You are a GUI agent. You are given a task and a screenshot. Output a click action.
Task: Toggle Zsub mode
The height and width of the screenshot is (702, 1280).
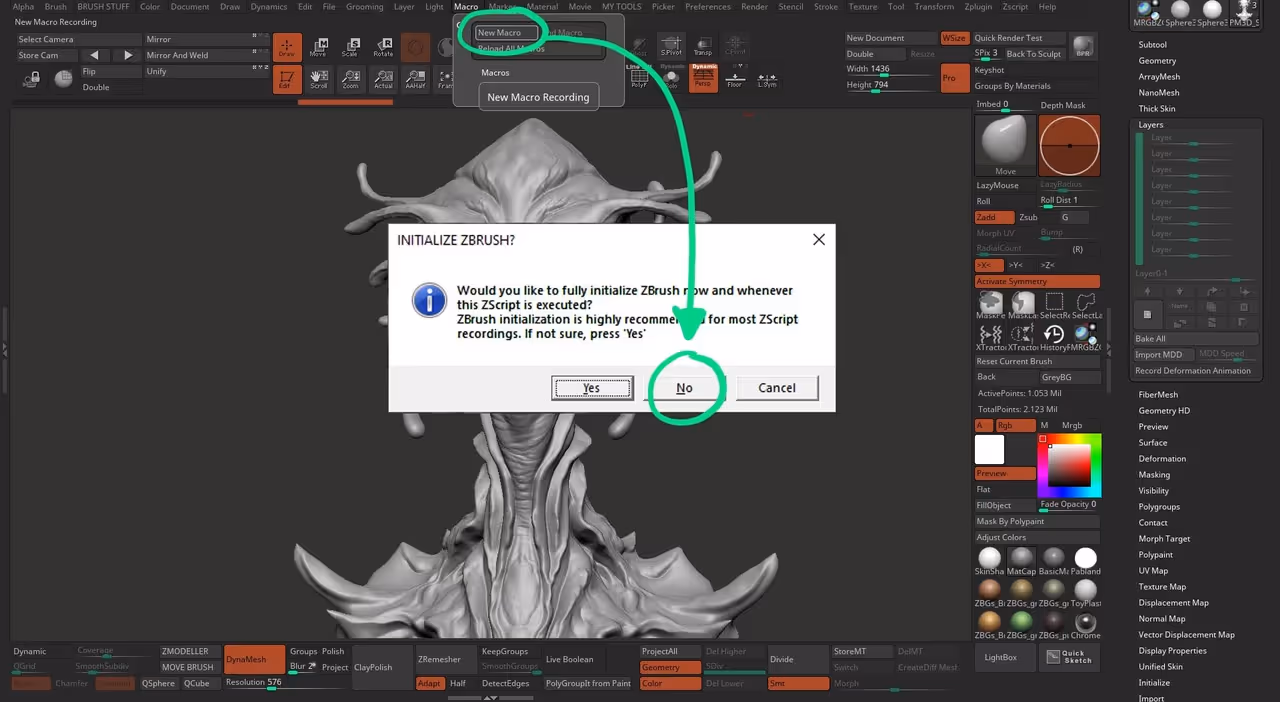1028,217
